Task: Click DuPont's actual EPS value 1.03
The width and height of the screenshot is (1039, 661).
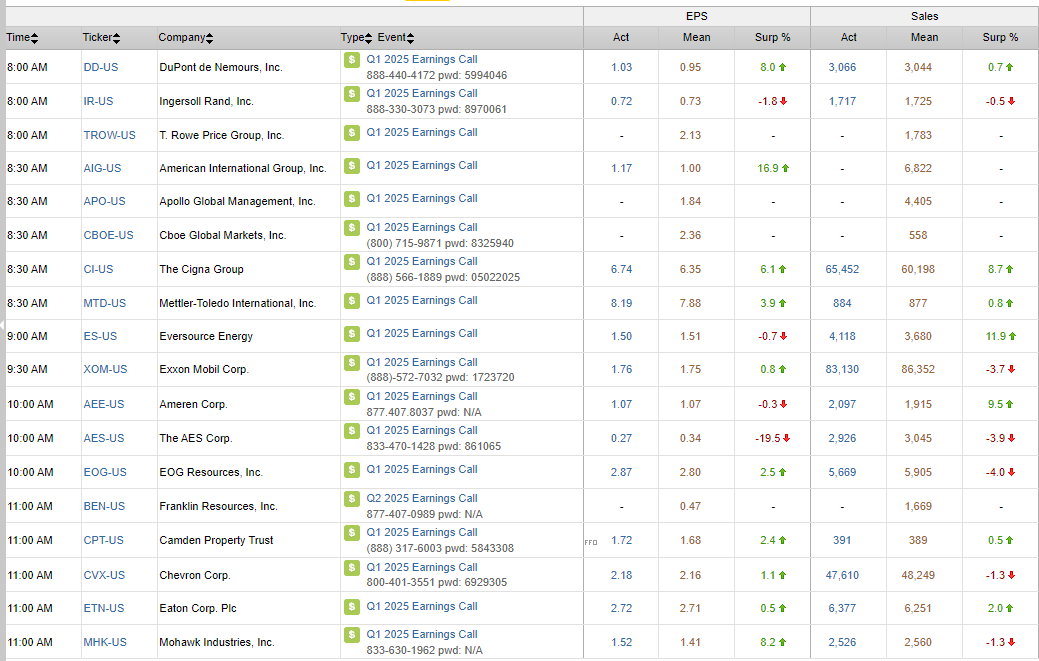Action: (622, 68)
